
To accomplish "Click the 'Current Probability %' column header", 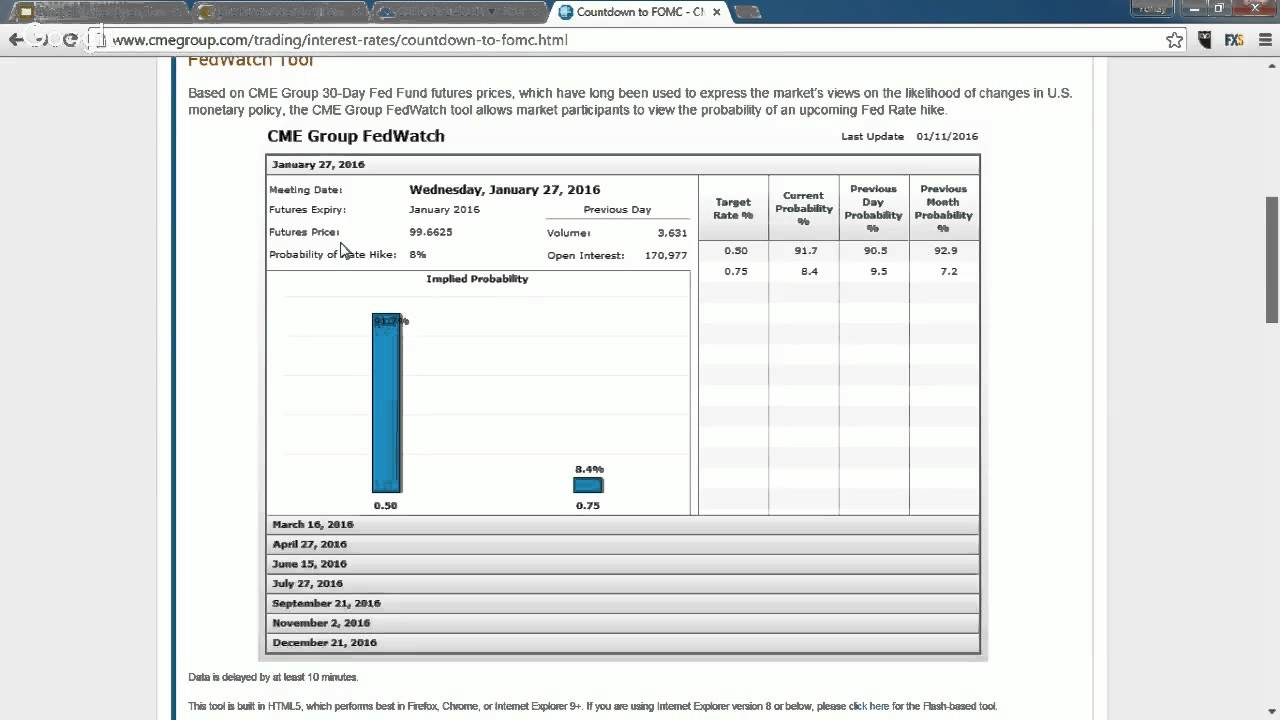I will pyautogui.click(x=804, y=208).
